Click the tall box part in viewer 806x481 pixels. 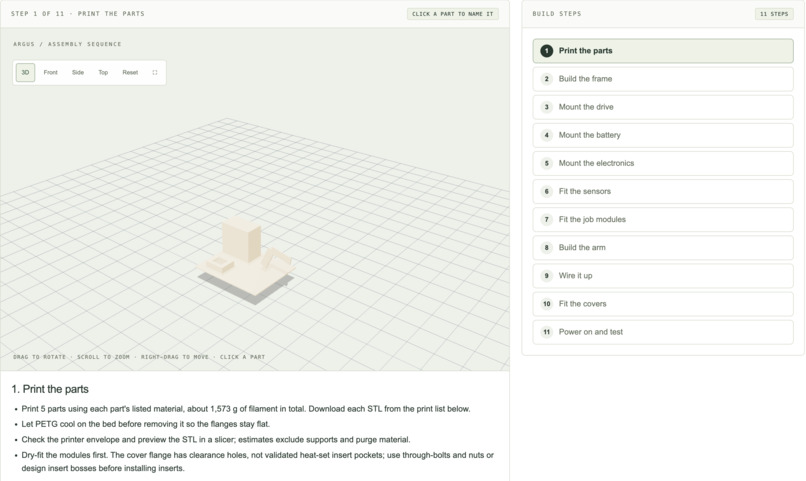pyautogui.click(x=242, y=239)
